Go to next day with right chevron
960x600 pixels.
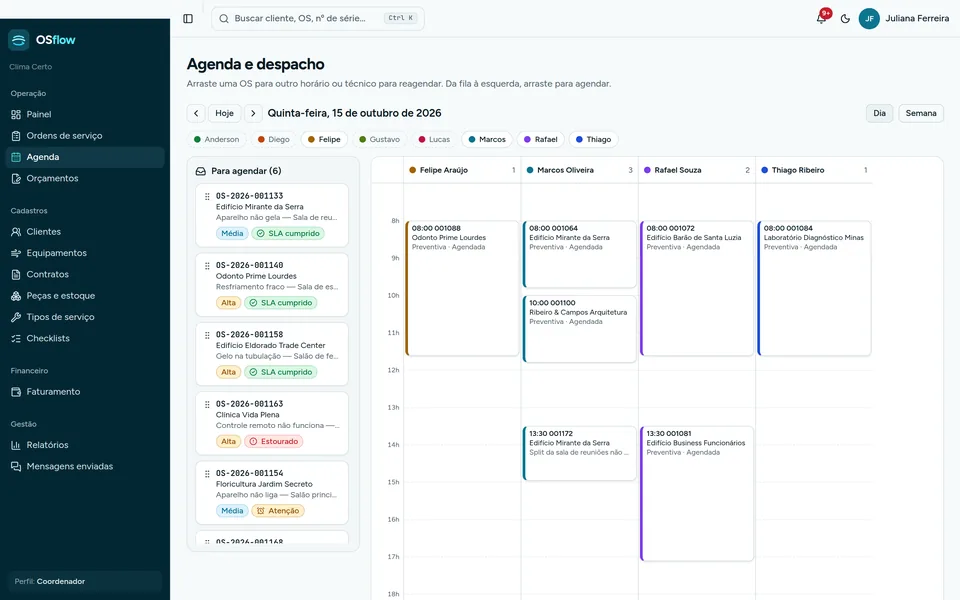click(x=253, y=113)
